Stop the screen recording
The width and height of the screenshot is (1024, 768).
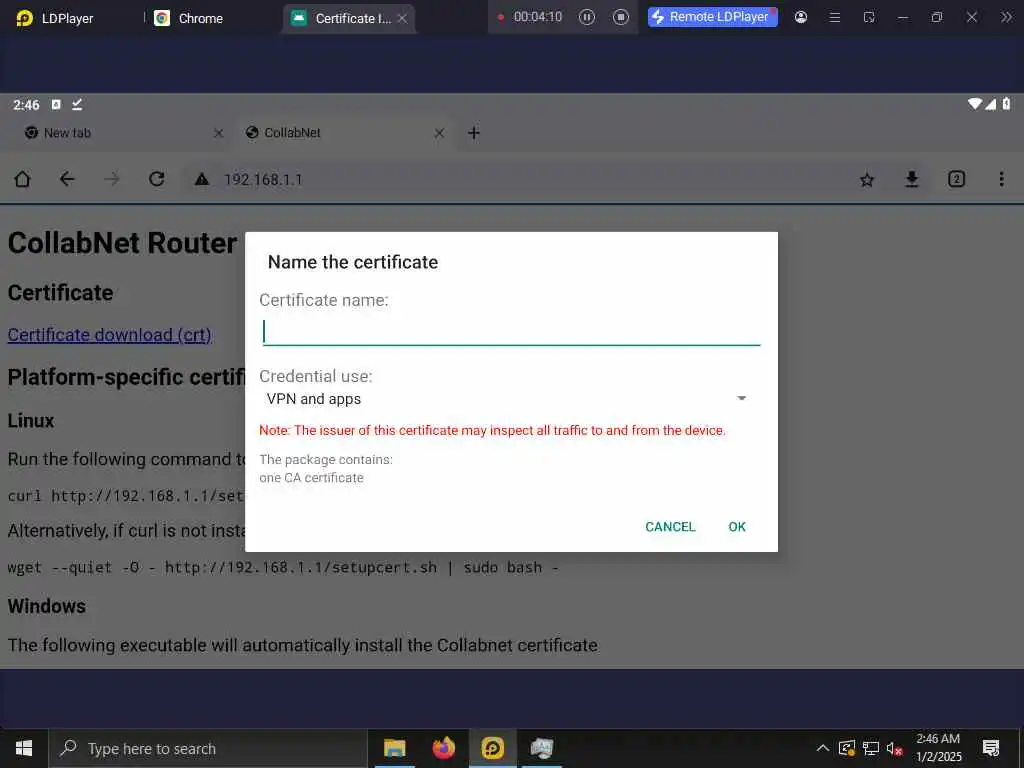tap(620, 17)
